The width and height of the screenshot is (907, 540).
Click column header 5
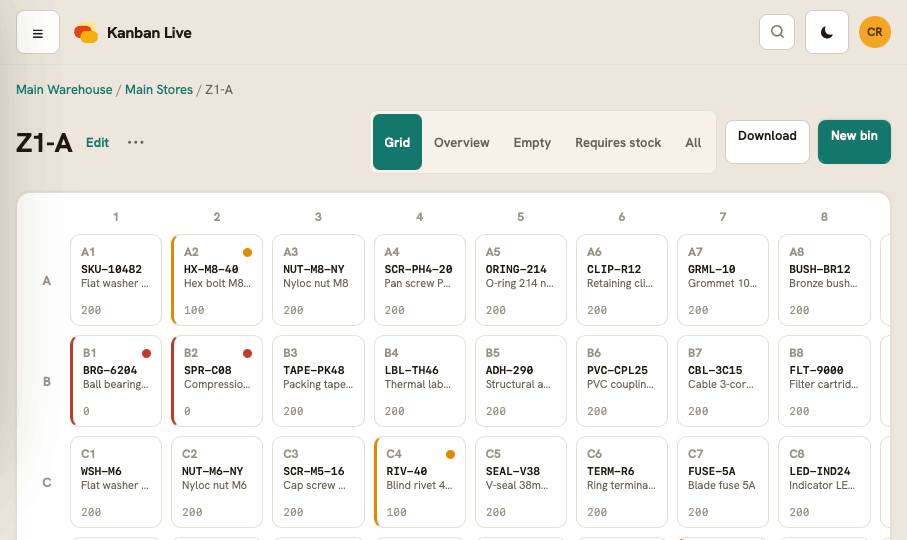(521, 217)
